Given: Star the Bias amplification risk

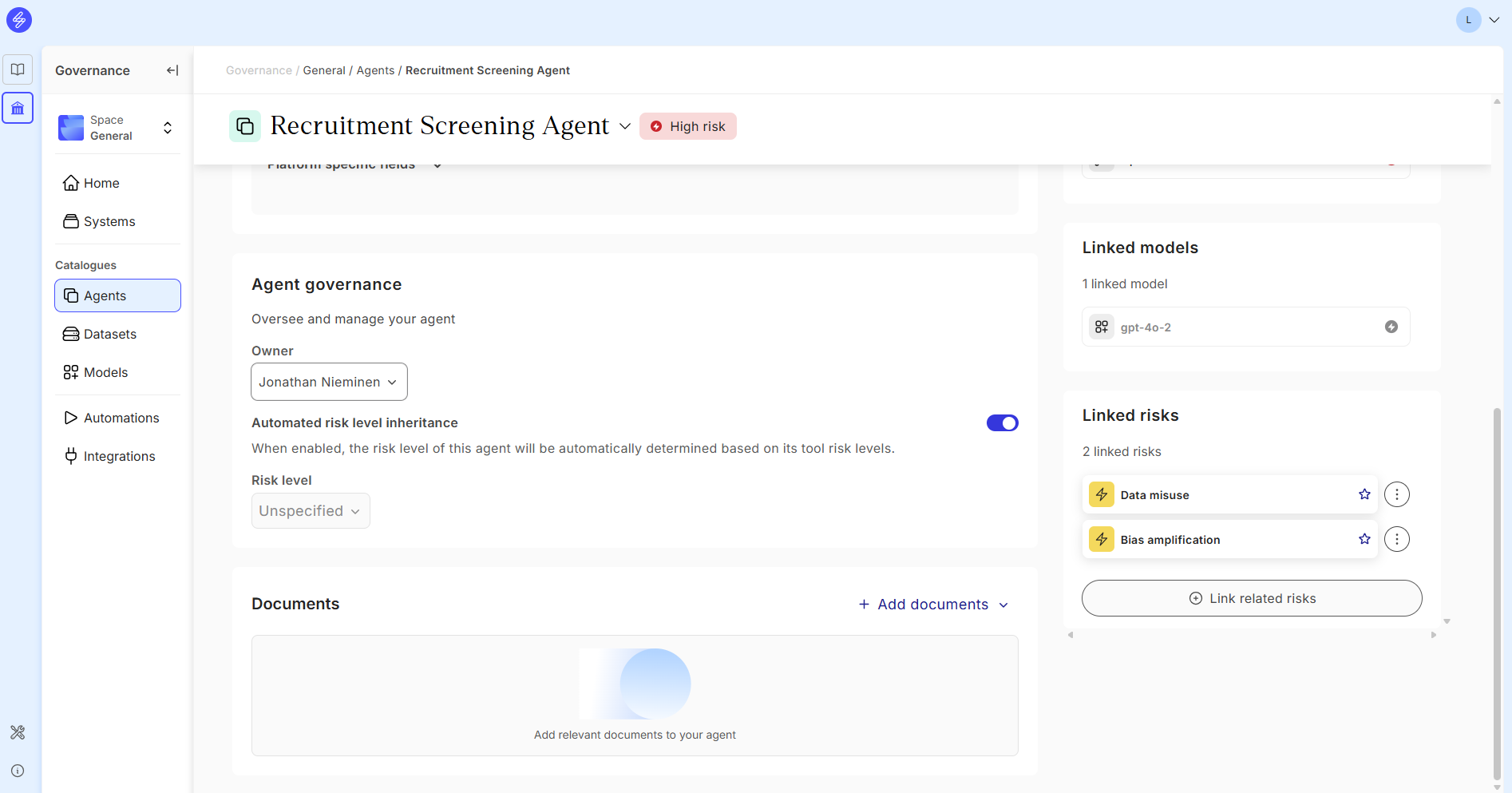Looking at the screenshot, I should click(x=1364, y=539).
